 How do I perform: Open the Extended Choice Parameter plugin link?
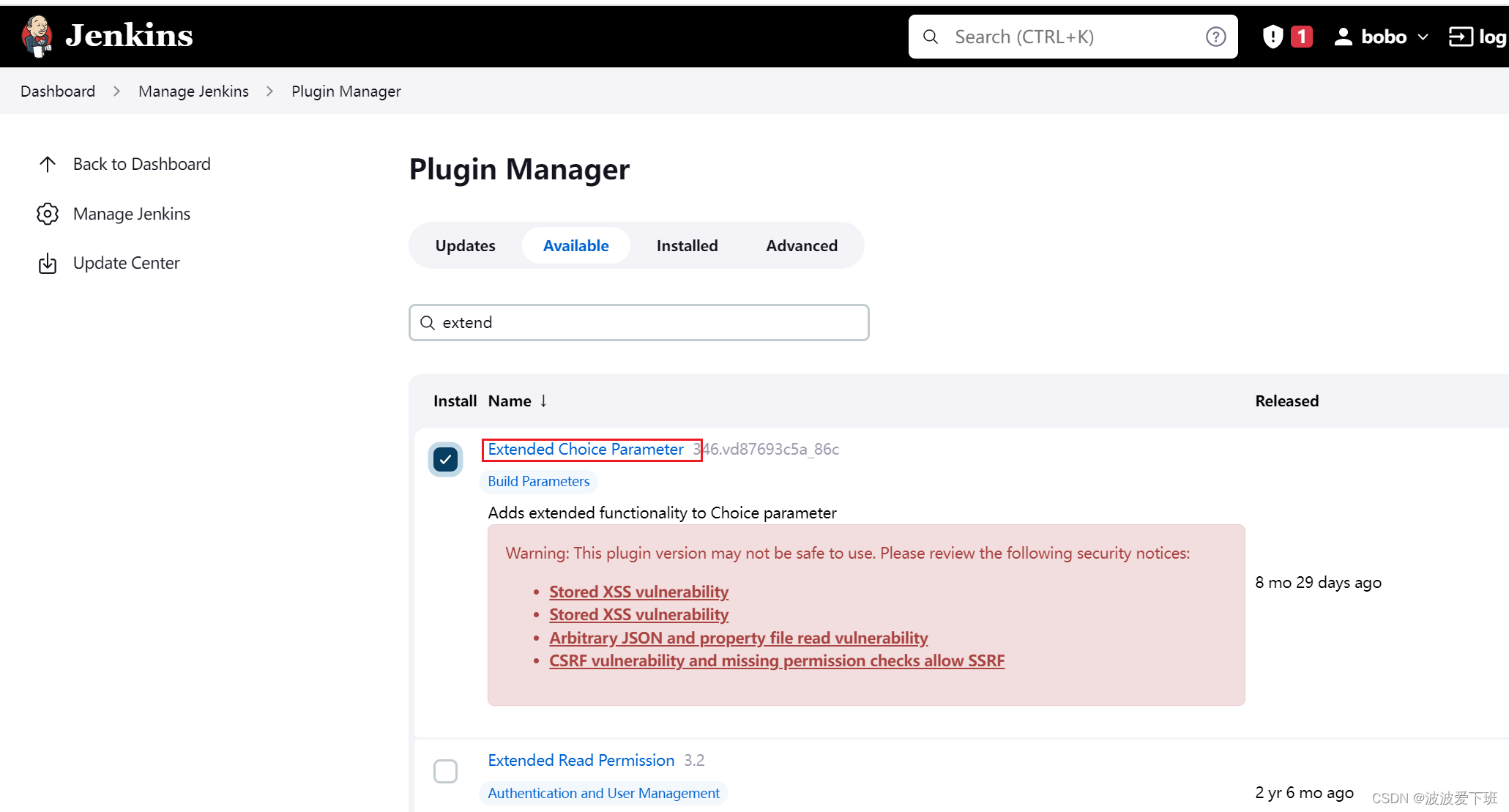(x=586, y=450)
